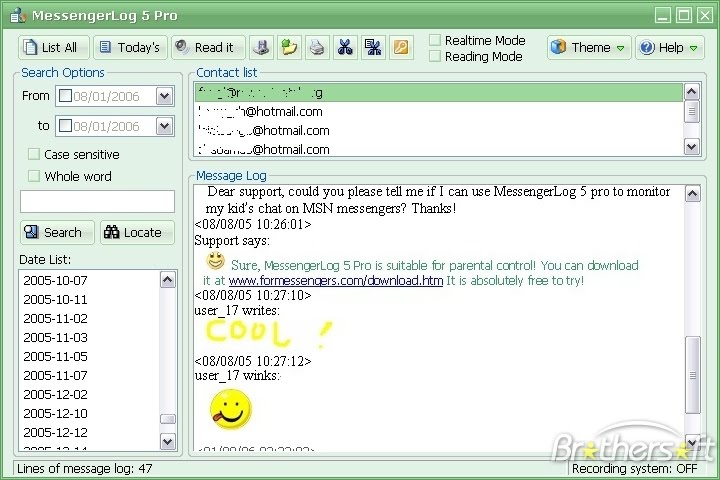Screen dimensions: 720x480
Task: Select date 2005-12-12 in Date List
Action: 55,432
